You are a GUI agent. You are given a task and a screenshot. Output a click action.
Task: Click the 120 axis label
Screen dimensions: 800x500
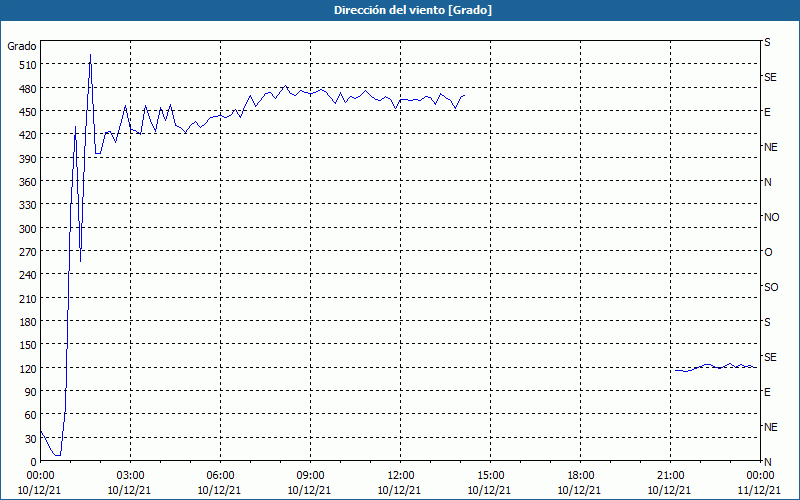click(x=28, y=369)
